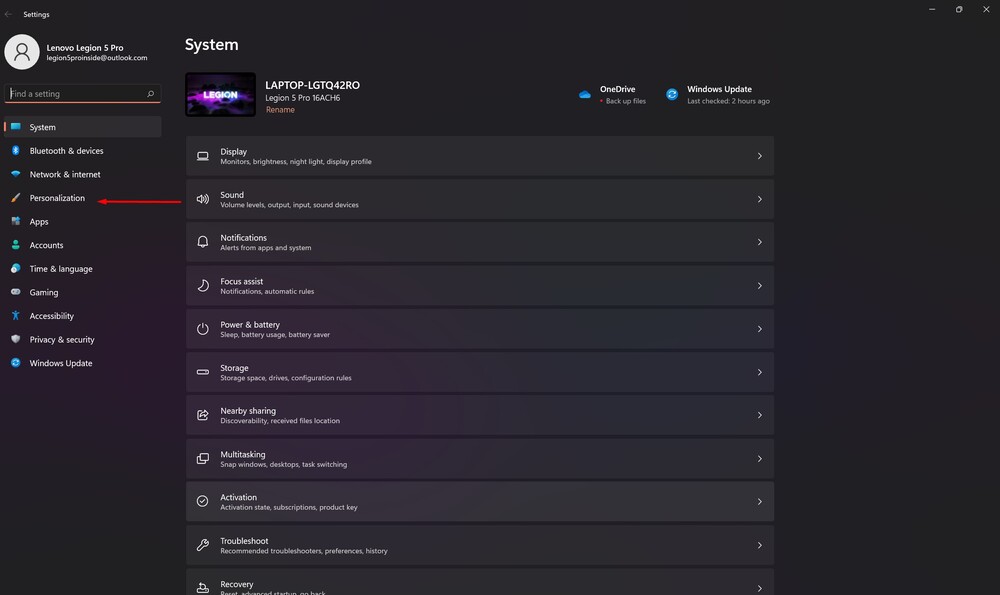
Task: Click the Network wifi icon in sidebar
Action: 16,174
